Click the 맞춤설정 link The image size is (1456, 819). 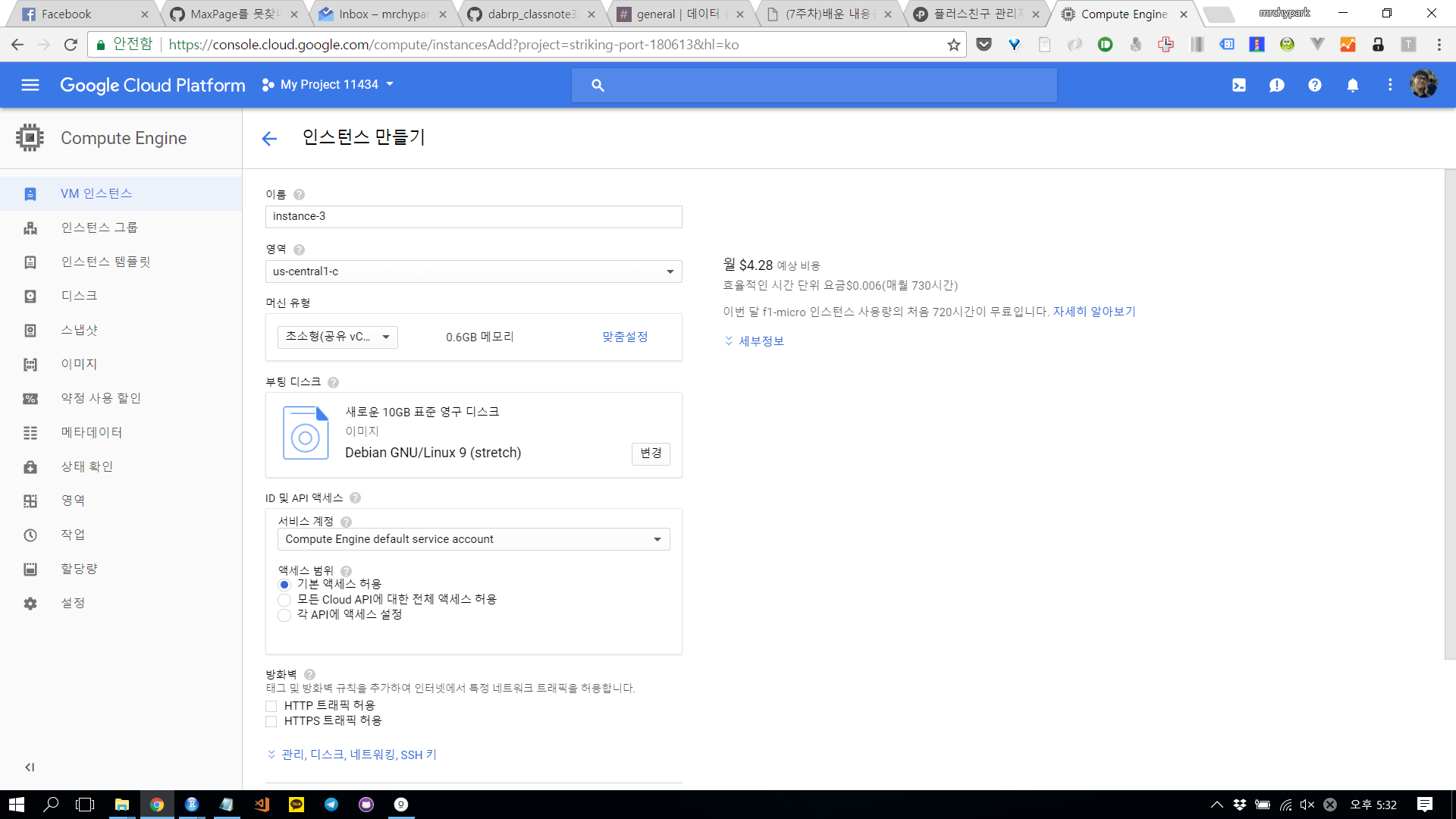tap(624, 337)
